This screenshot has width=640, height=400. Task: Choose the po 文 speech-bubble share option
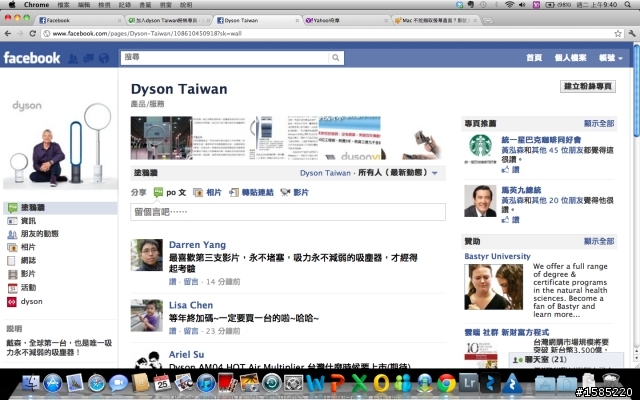pos(170,192)
